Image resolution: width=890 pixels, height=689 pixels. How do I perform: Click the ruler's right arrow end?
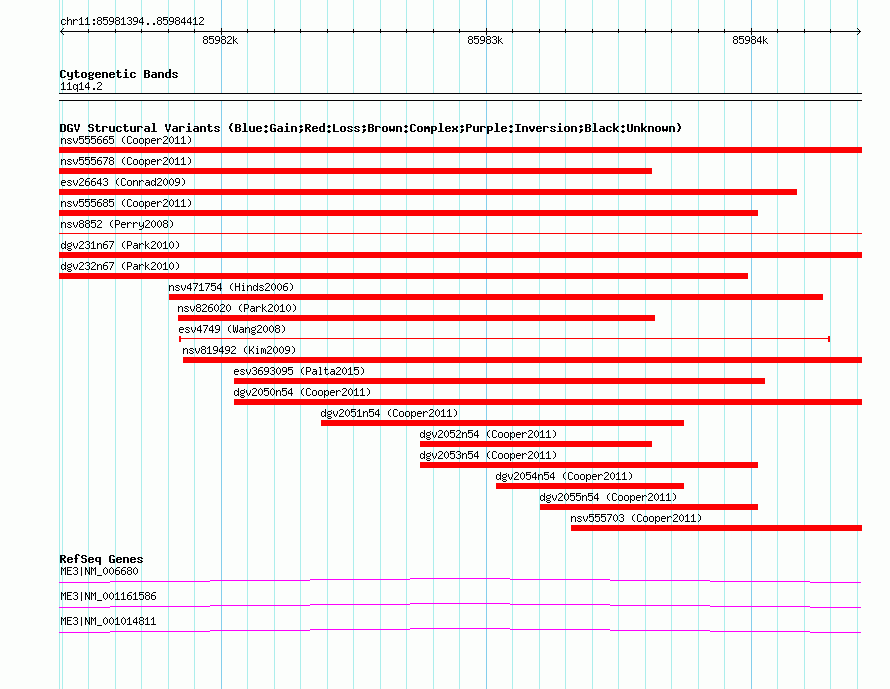tap(859, 32)
